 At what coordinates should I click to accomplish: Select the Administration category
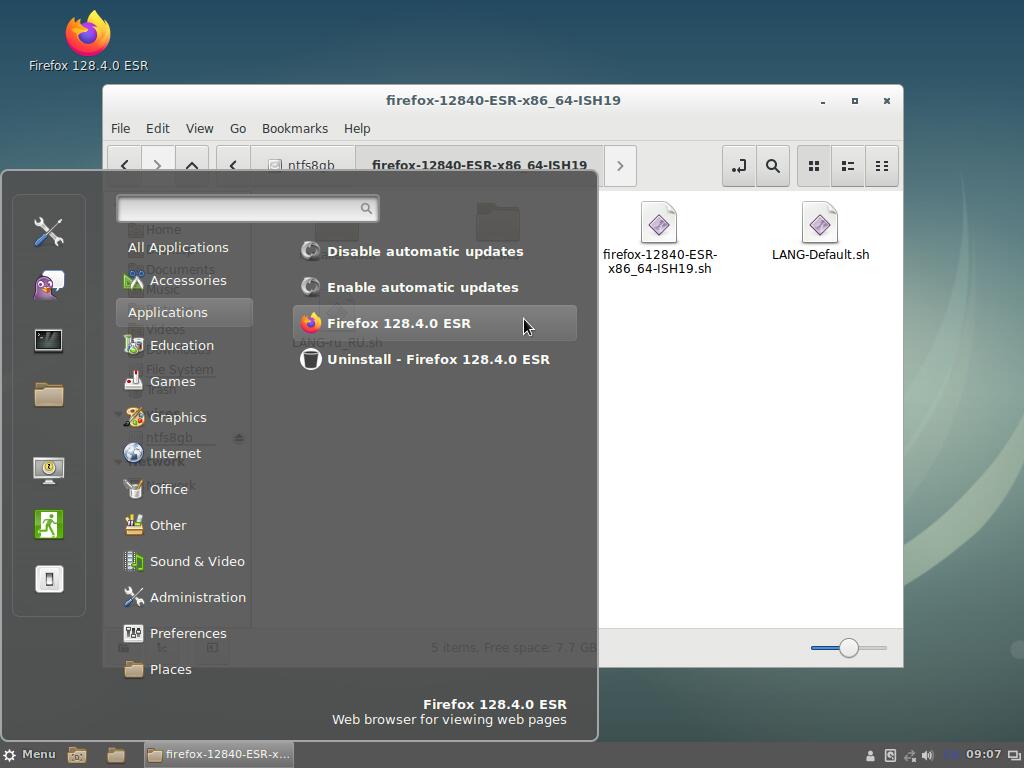pyautogui.click(x=184, y=597)
